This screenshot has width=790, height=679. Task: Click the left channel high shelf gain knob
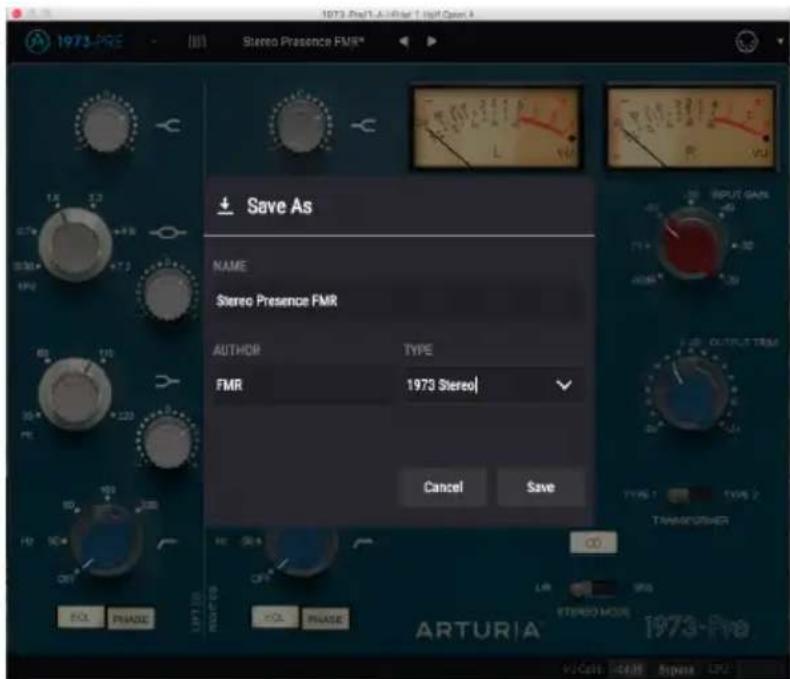coord(106,123)
